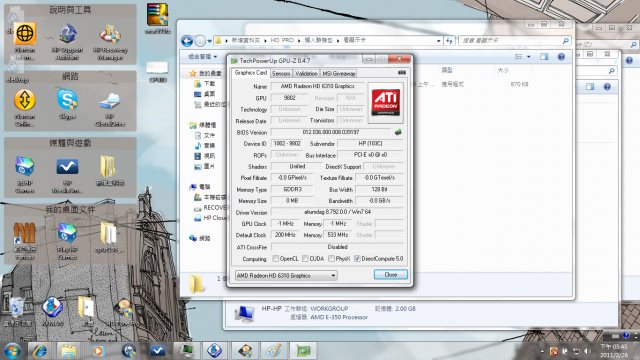Expand the Organize menu in Explorer
Image resolution: width=640 pixels, height=360 pixels.
click(x=202, y=57)
